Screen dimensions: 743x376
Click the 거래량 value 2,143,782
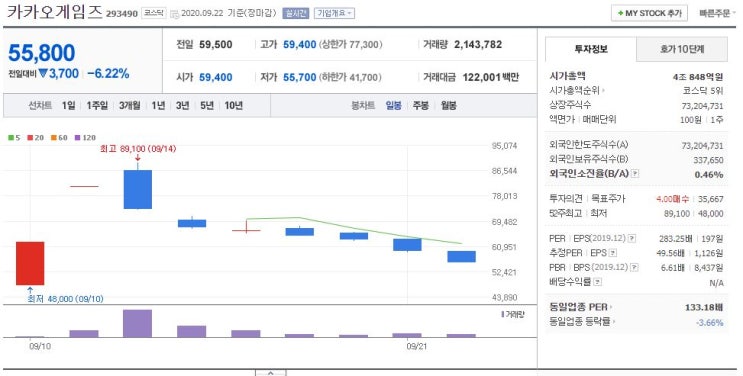pos(478,45)
